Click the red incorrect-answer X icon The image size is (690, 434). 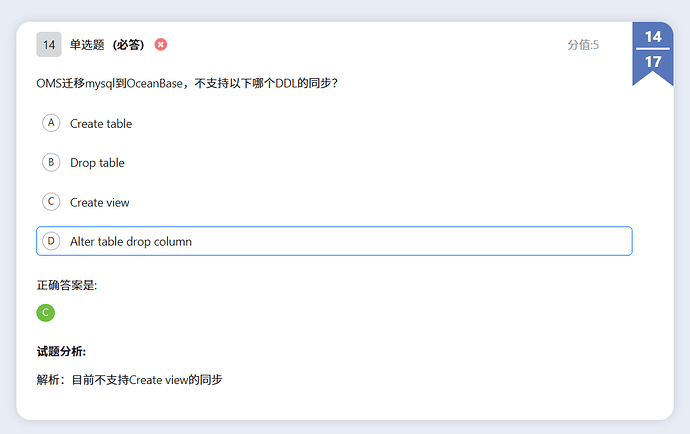161,45
